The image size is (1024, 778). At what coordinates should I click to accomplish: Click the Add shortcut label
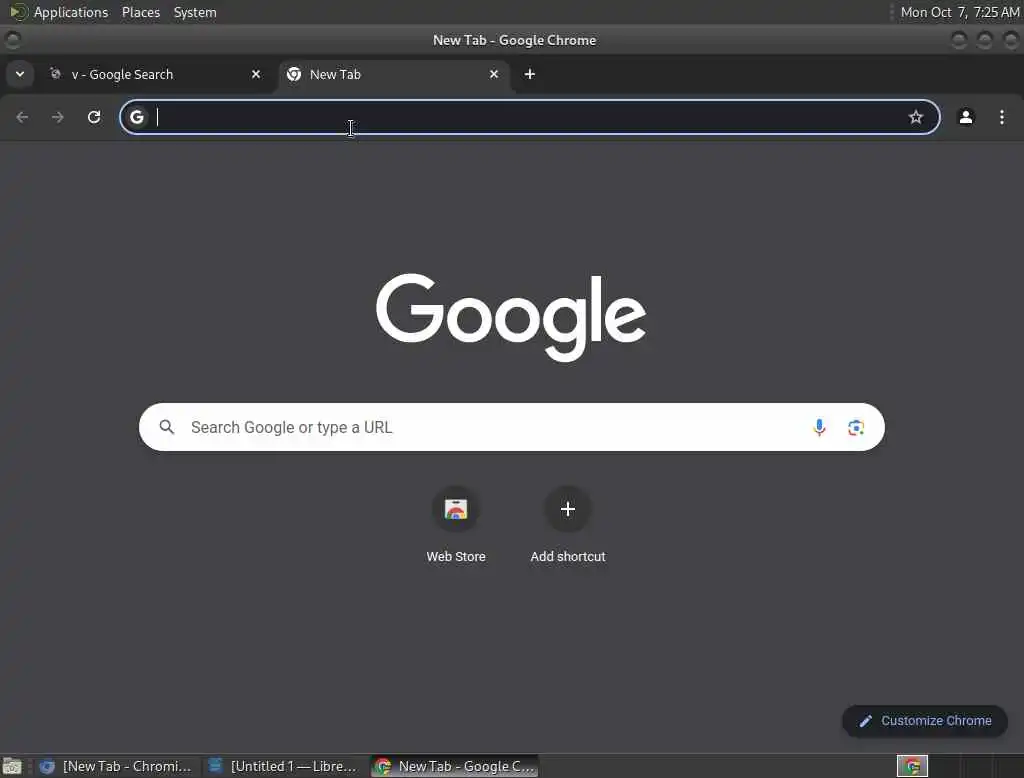[x=568, y=557]
